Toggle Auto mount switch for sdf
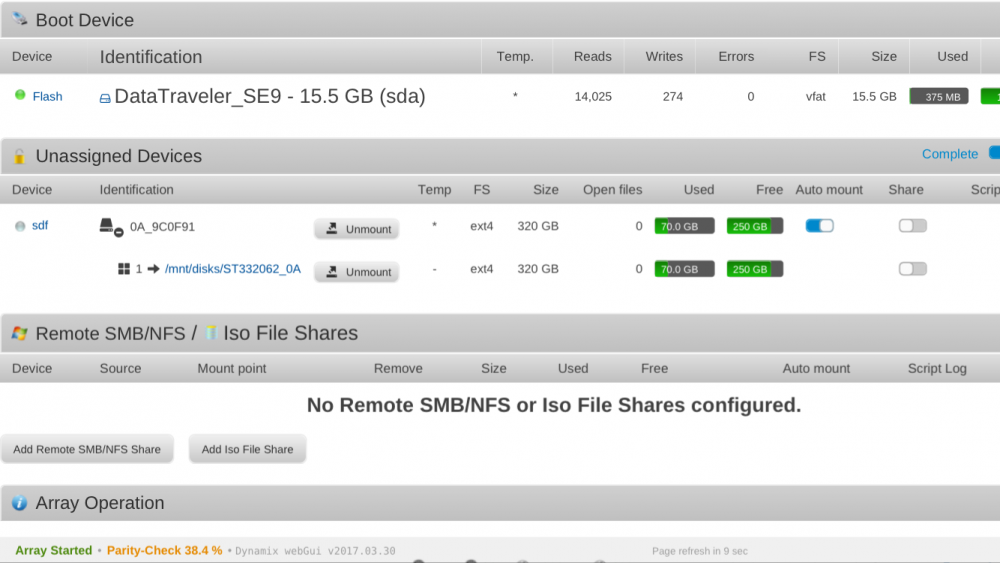 tap(820, 226)
